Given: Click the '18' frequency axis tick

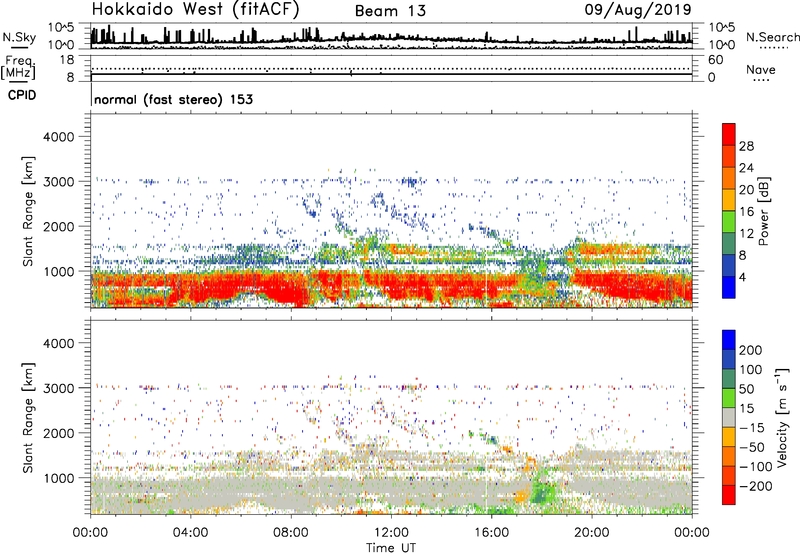Looking at the screenshot, I should [67, 60].
